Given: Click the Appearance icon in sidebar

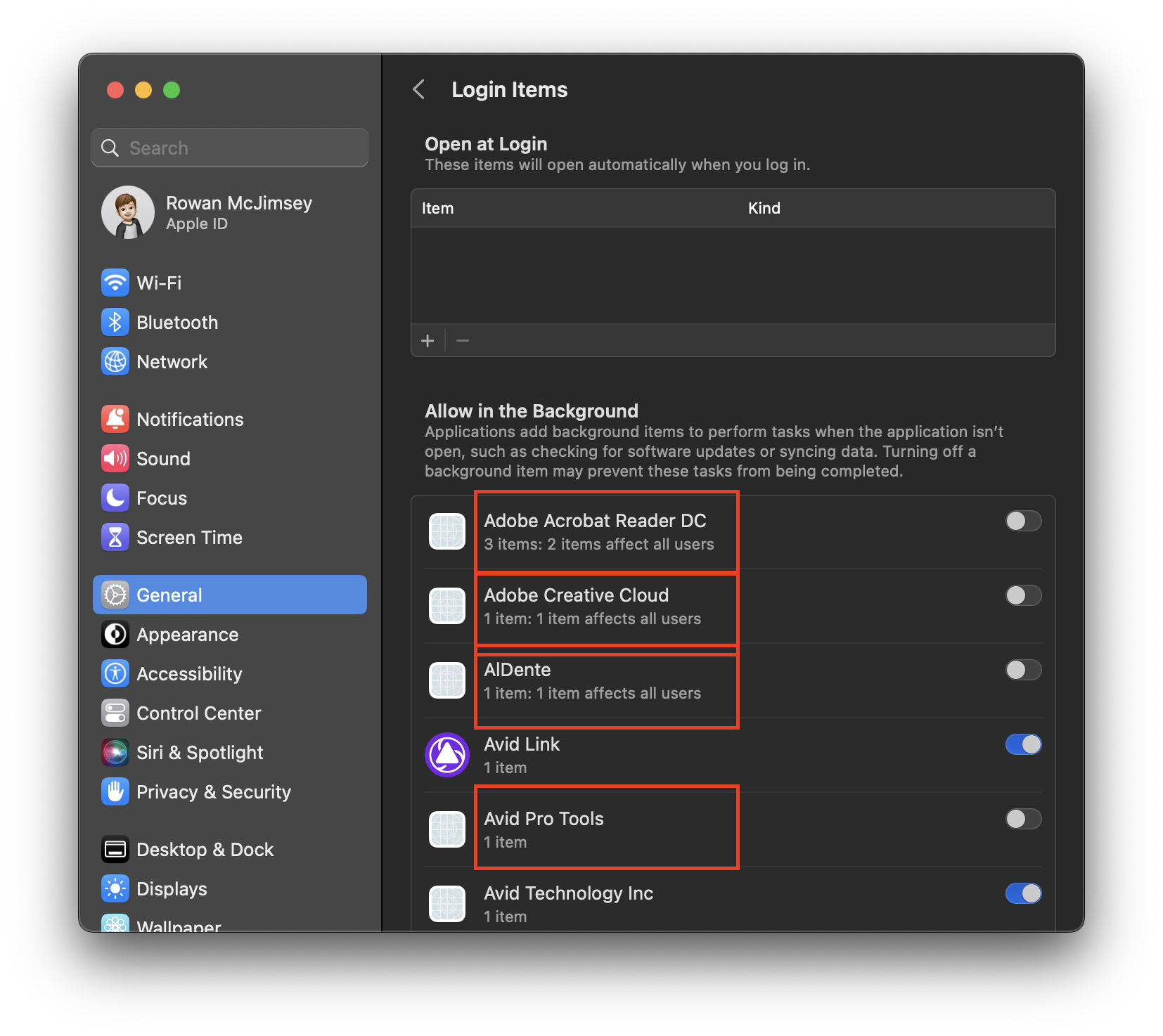Looking at the screenshot, I should pyautogui.click(x=115, y=634).
